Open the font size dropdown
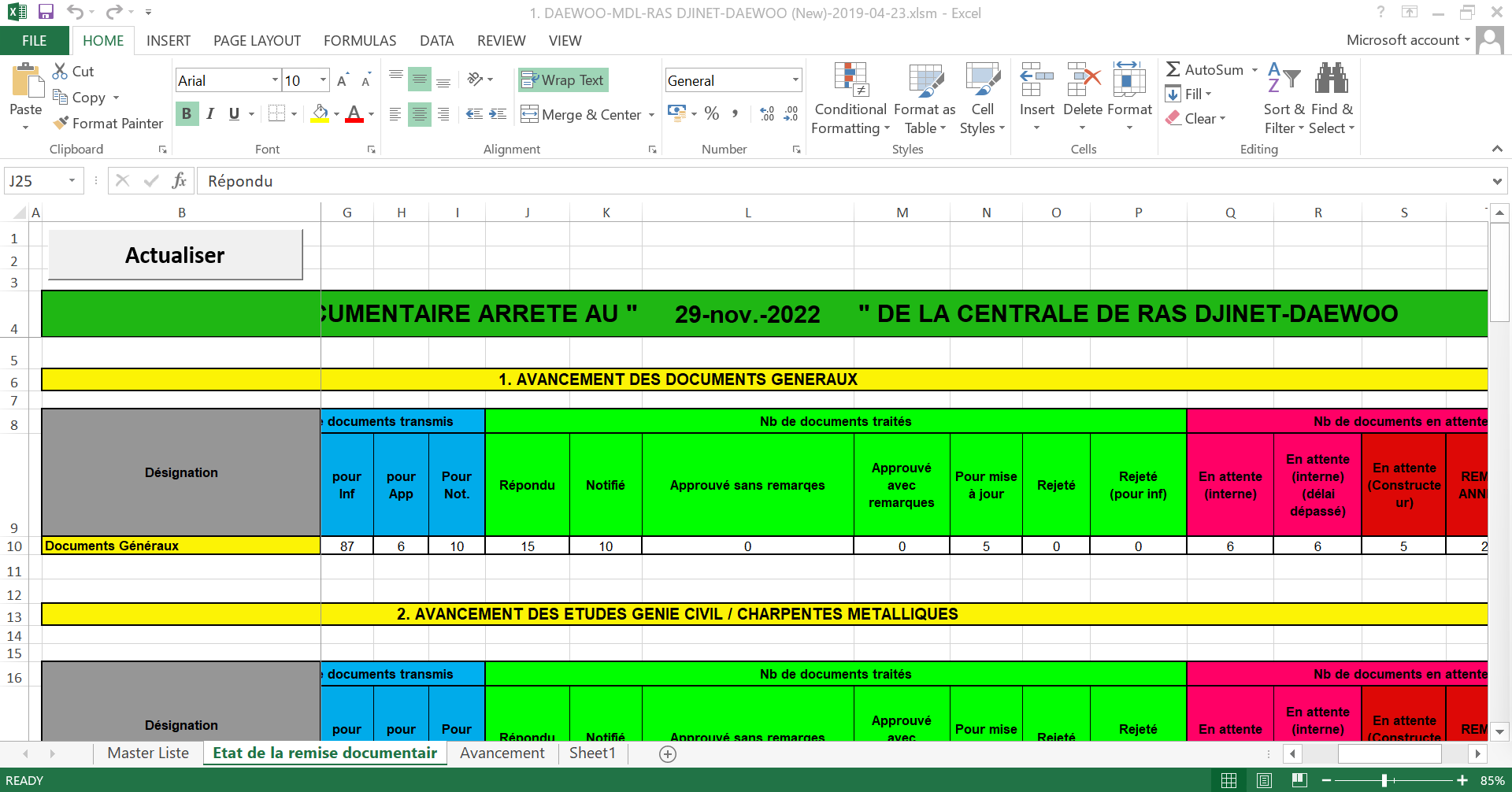The height and width of the screenshot is (792, 1512). [x=323, y=80]
